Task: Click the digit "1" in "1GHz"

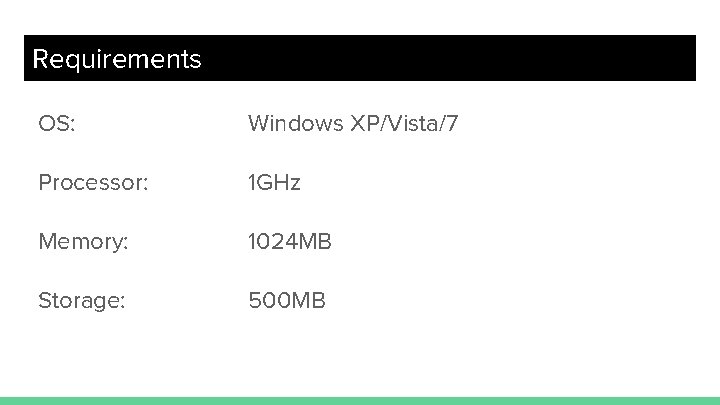Action: [252, 183]
